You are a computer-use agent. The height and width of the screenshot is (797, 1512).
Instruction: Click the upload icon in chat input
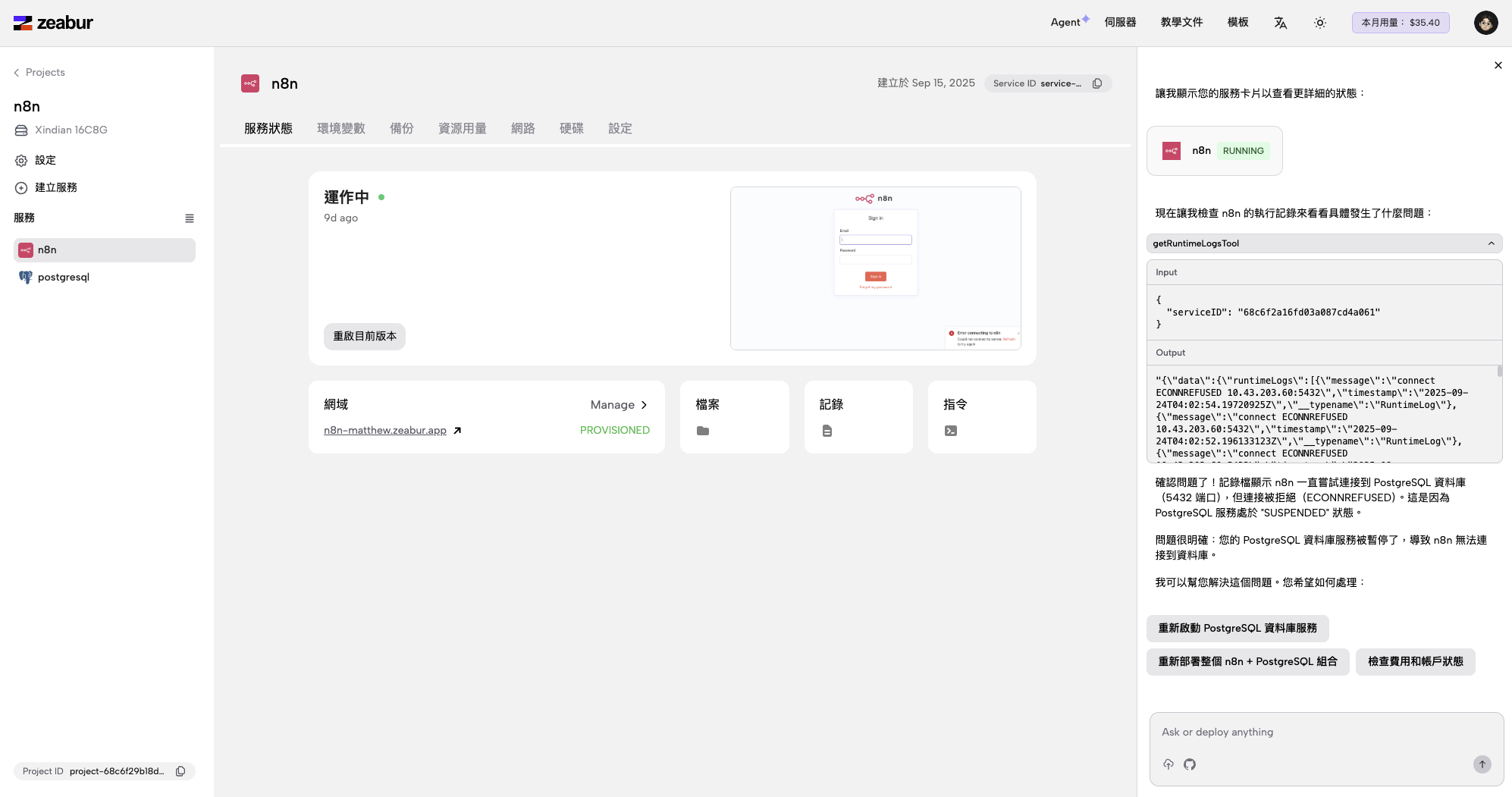coord(1169,764)
